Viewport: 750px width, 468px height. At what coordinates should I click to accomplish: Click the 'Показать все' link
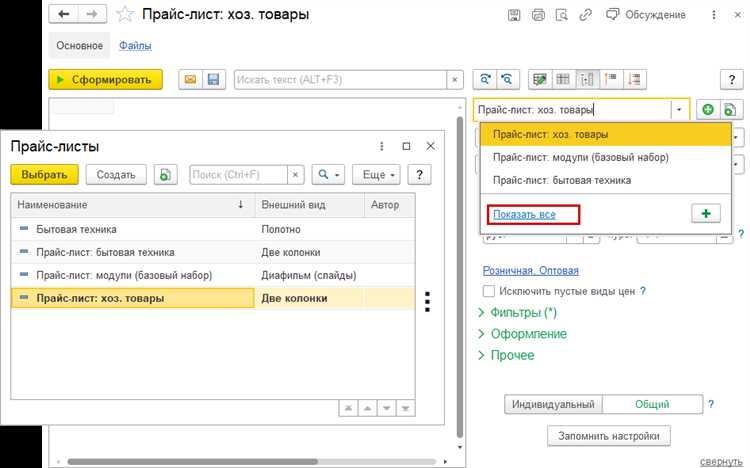coord(533,214)
